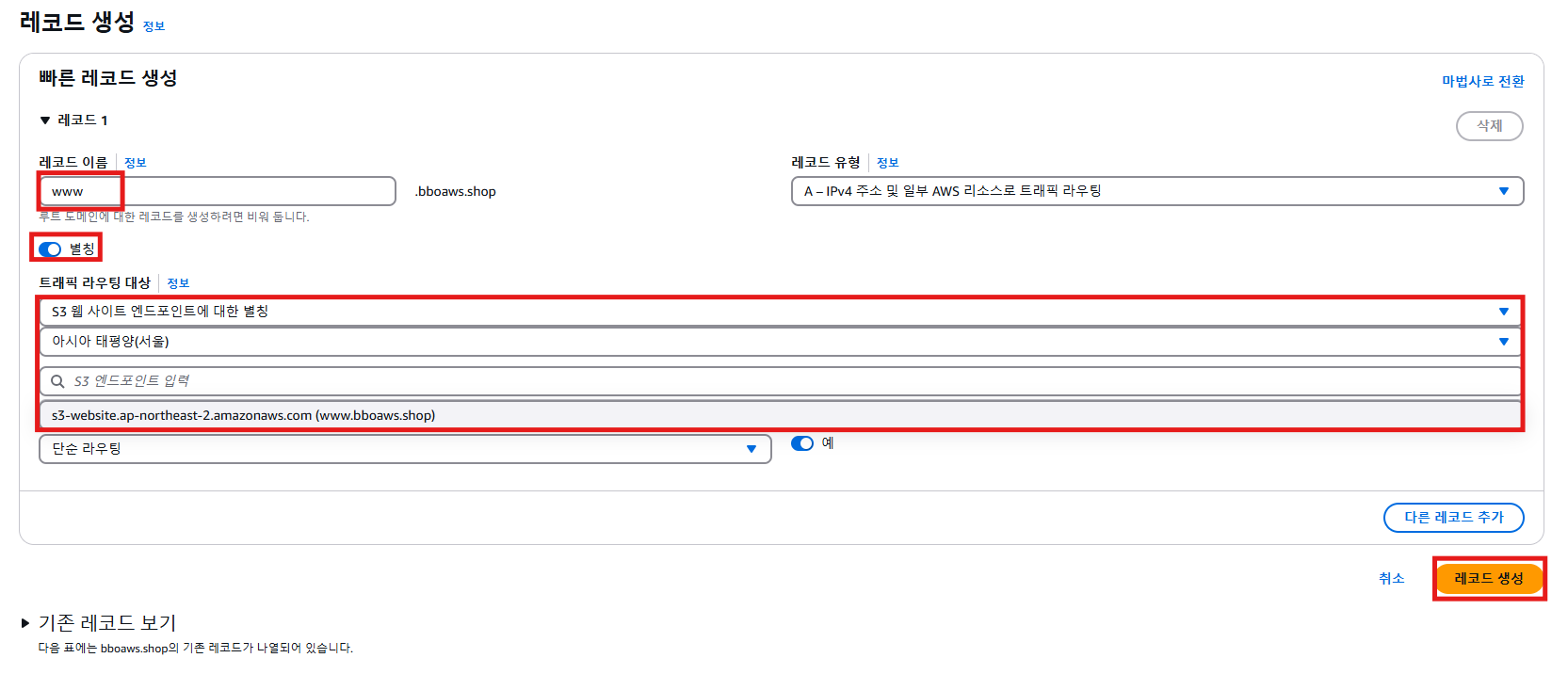Click the 취소 cancel link
This screenshot has height=674, width=1568.
pos(1391,578)
